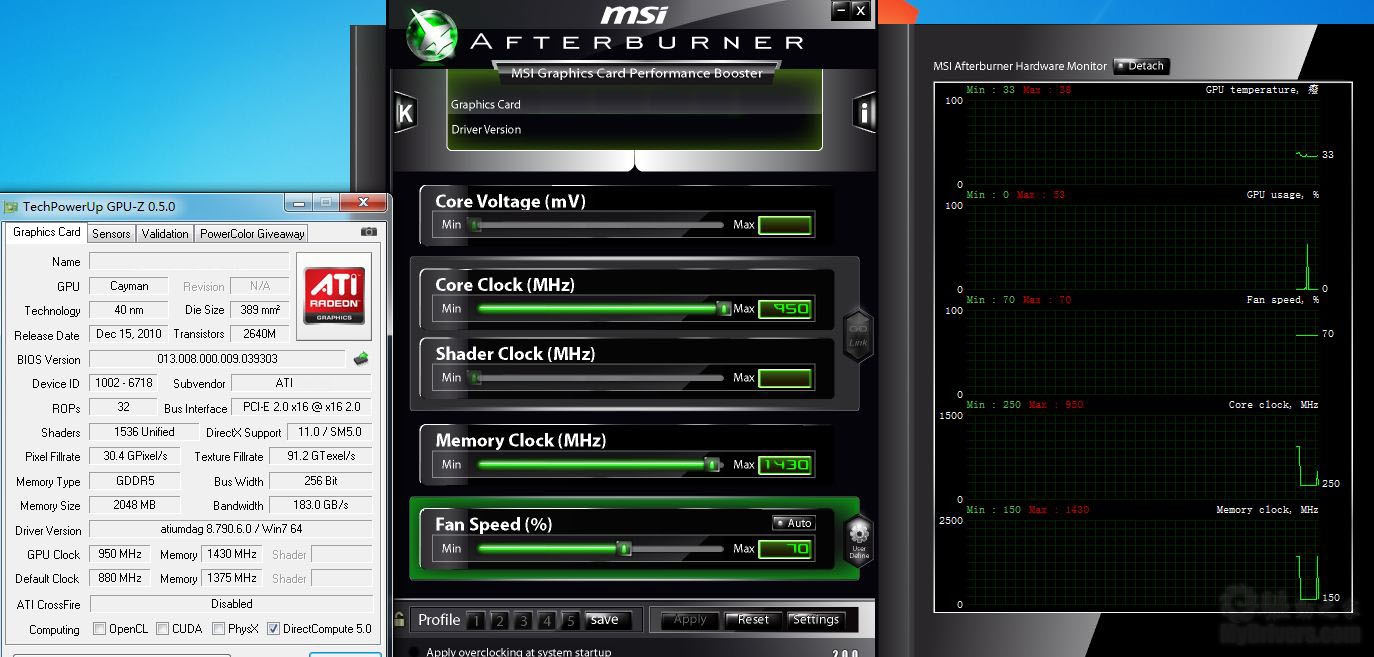Image resolution: width=1374 pixels, height=657 pixels.
Task: Click the Graphics Card row in Afterburner
Action: click(x=635, y=104)
